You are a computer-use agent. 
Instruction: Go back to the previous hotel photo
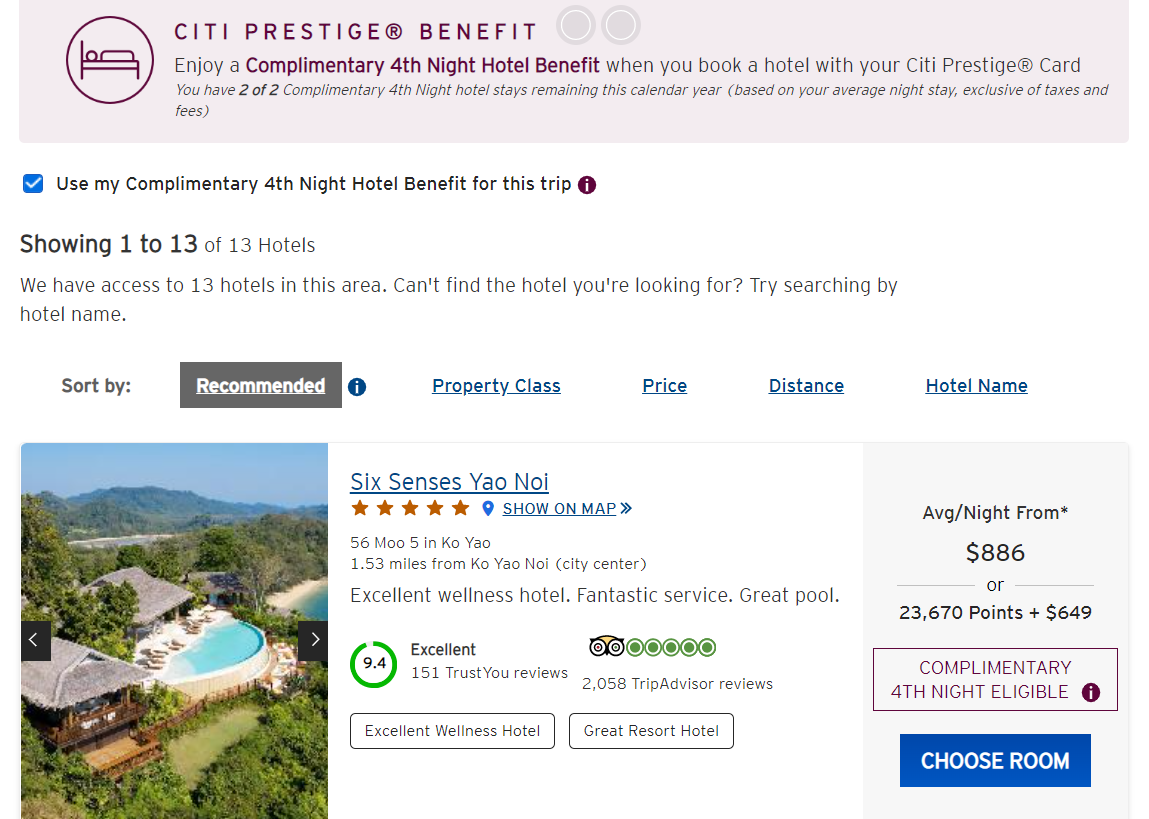[x=36, y=641]
